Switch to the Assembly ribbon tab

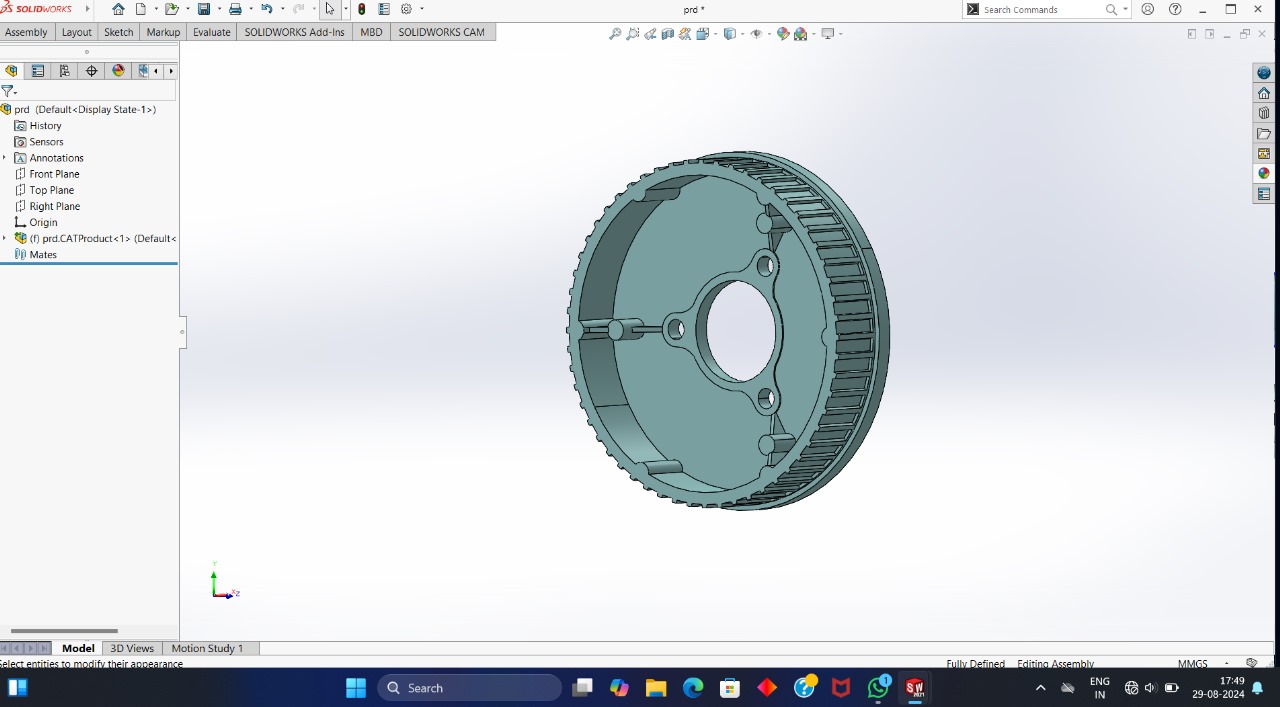(x=26, y=32)
